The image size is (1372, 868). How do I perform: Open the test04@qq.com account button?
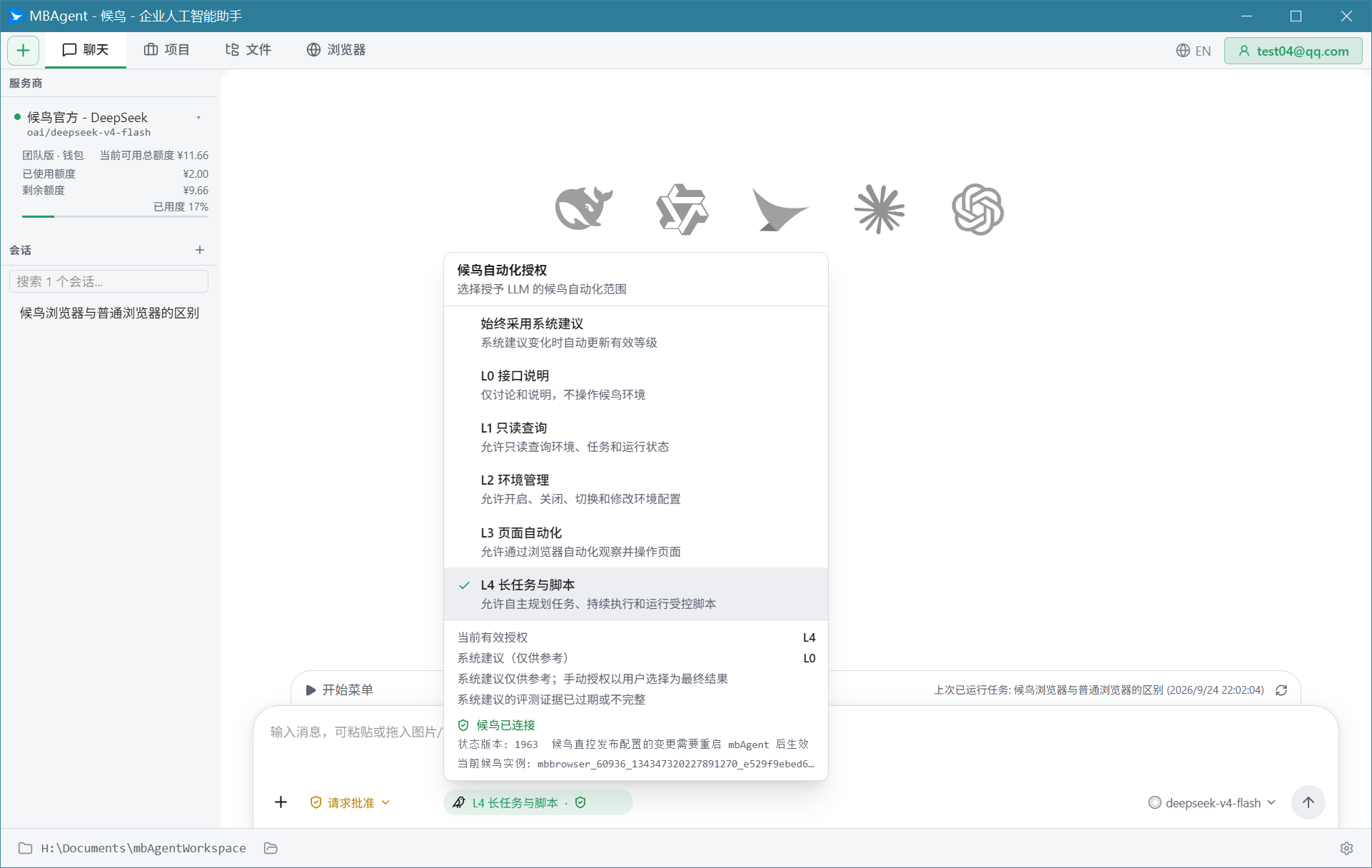tap(1293, 51)
